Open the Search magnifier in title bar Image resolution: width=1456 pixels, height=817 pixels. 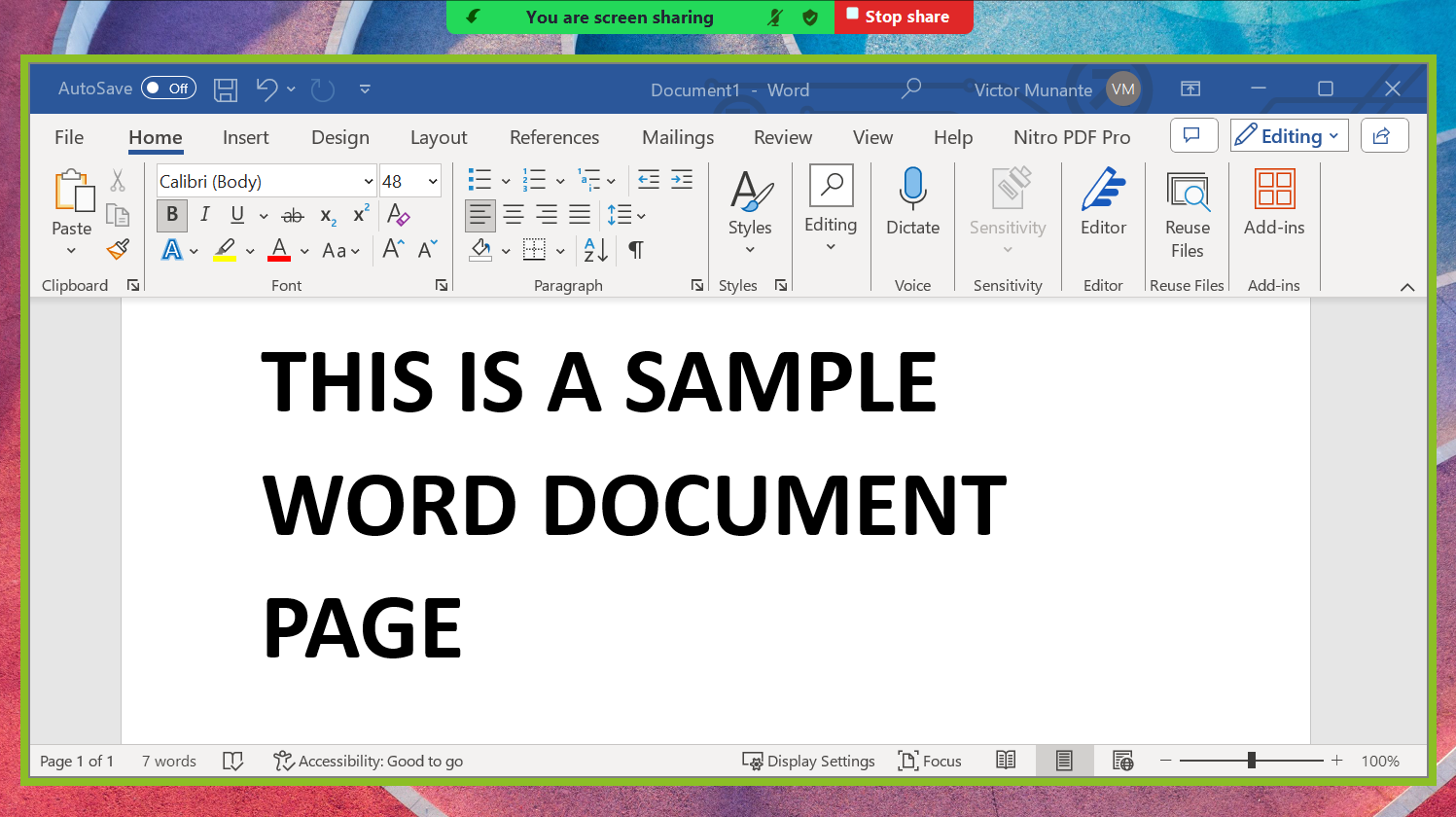pos(911,89)
